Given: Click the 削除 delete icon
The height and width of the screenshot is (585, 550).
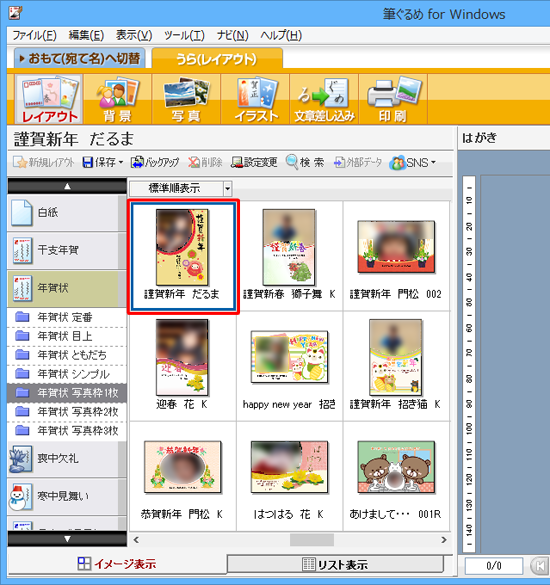Looking at the screenshot, I should 194,162.
